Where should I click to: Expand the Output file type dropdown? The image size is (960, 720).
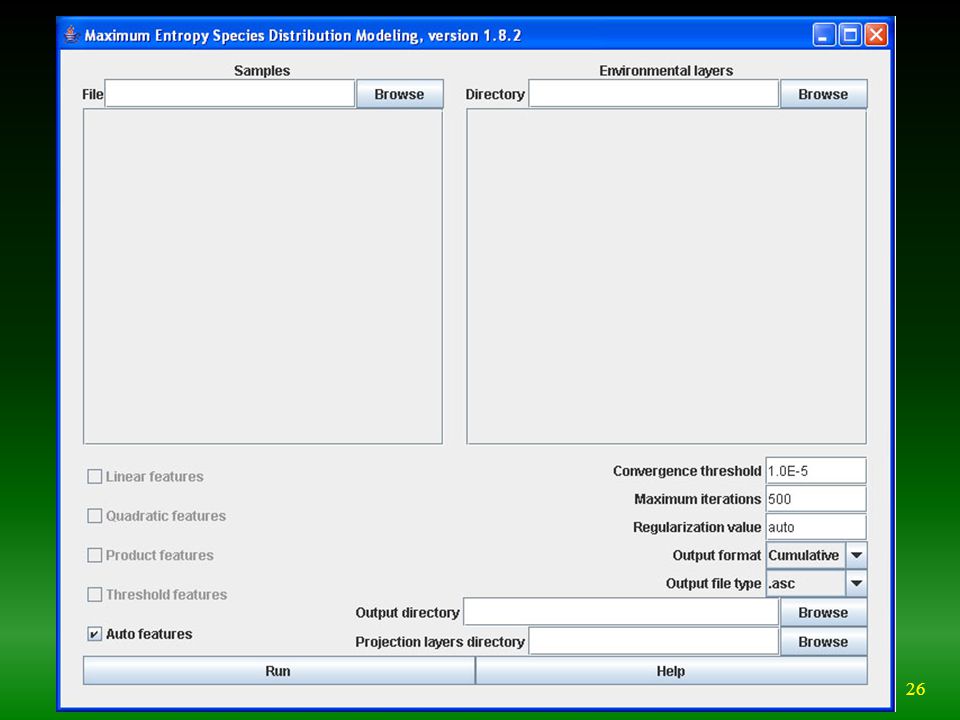pos(857,583)
